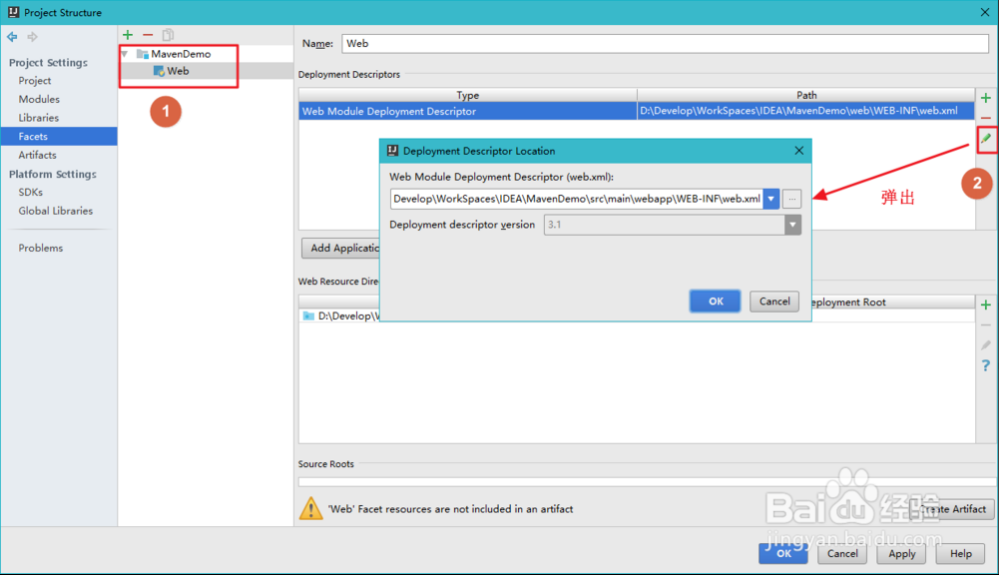The width and height of the screenshot is (999, 575).
Task: Open the Libraries settings page
Action: point(38,118)
